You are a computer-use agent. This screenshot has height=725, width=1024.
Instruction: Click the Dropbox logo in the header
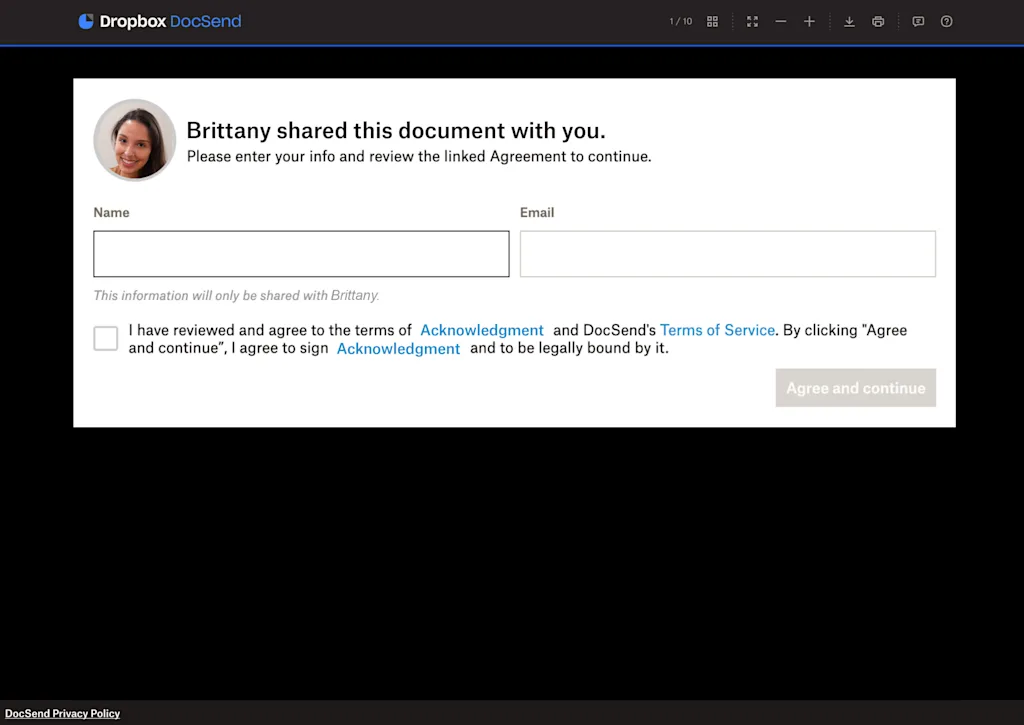(x=85, y=21)
